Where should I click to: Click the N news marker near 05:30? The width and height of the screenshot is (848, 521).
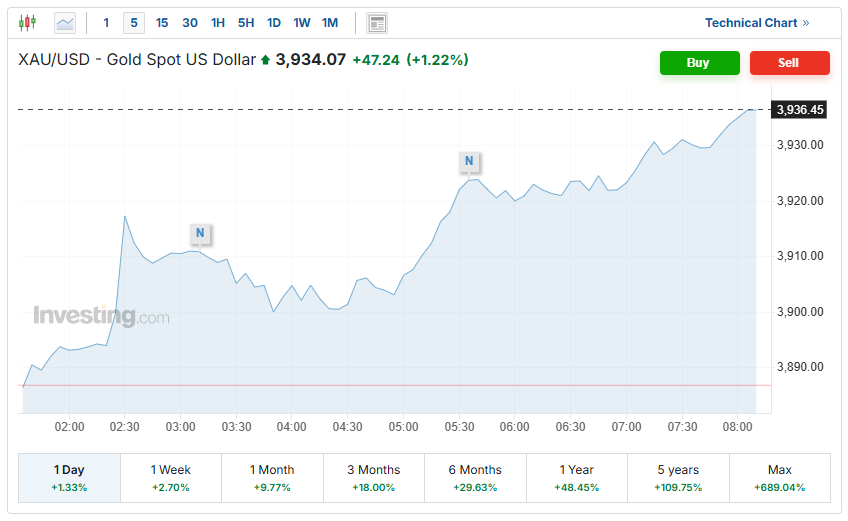(468, 161)
